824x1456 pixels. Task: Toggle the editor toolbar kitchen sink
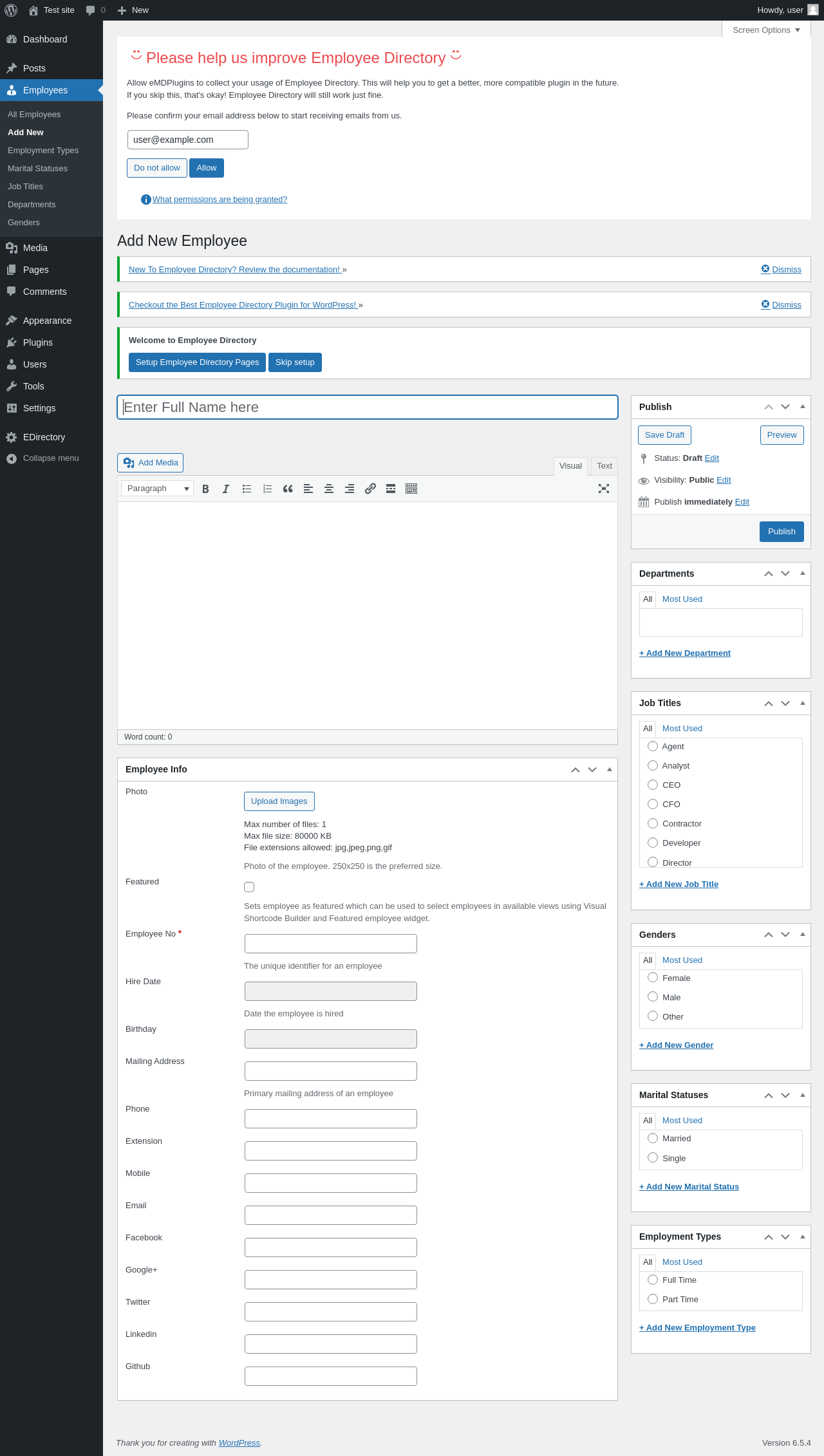click(x=411, y=489)
